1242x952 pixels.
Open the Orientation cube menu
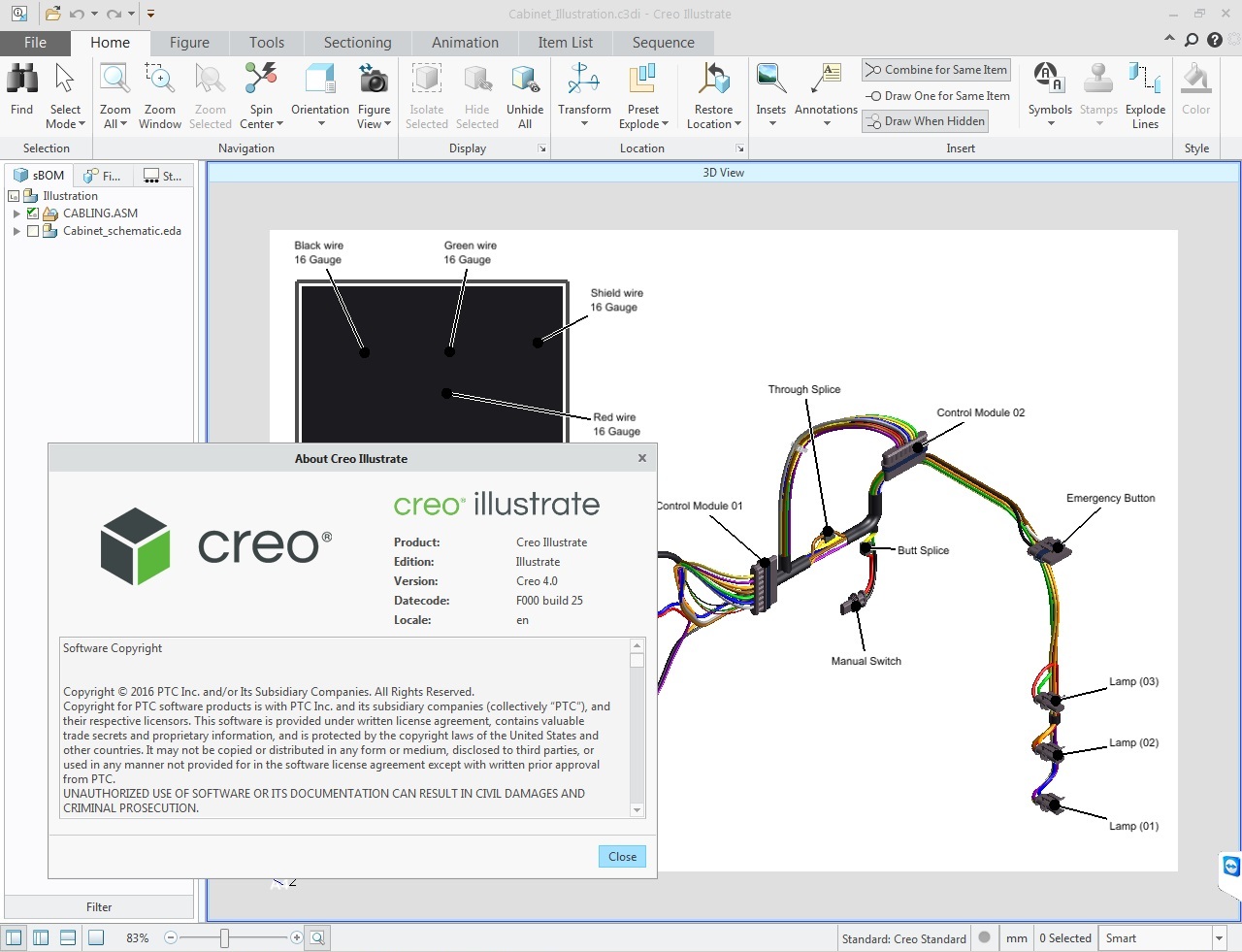click(x=320, y=95)
